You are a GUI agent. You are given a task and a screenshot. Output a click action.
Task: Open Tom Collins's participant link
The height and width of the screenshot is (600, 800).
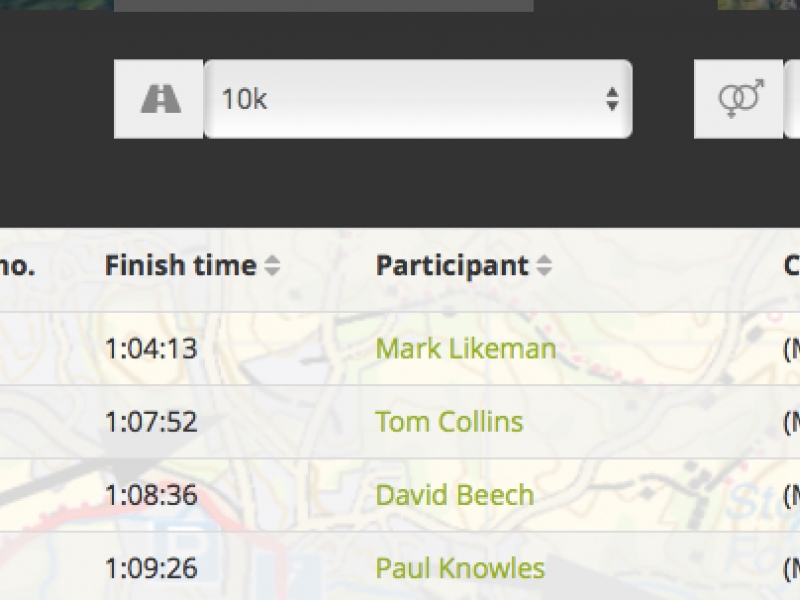(x=449, y=422)
